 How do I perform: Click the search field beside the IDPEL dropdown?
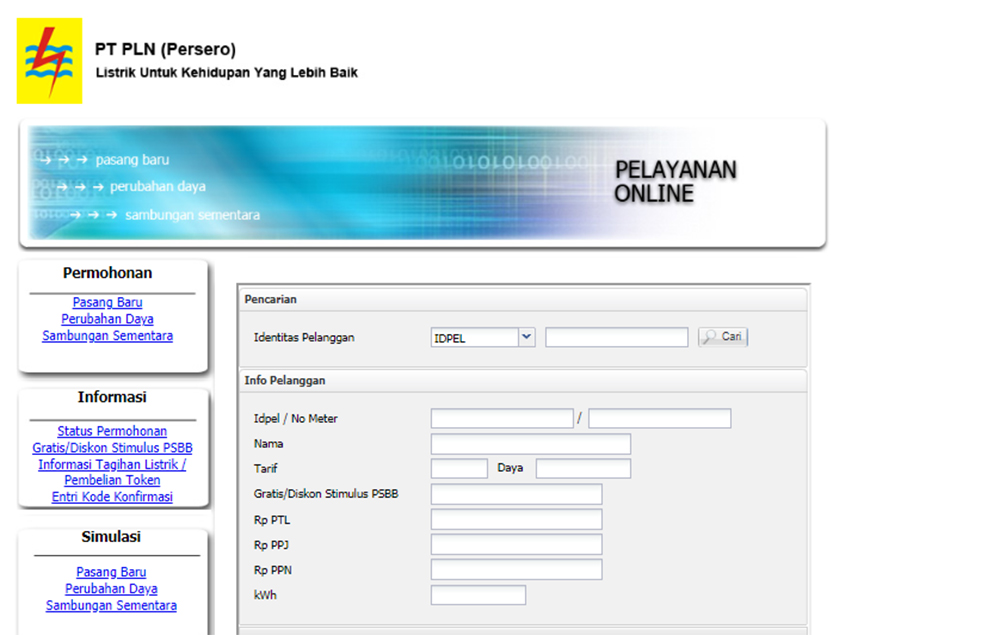click(616, 338)
